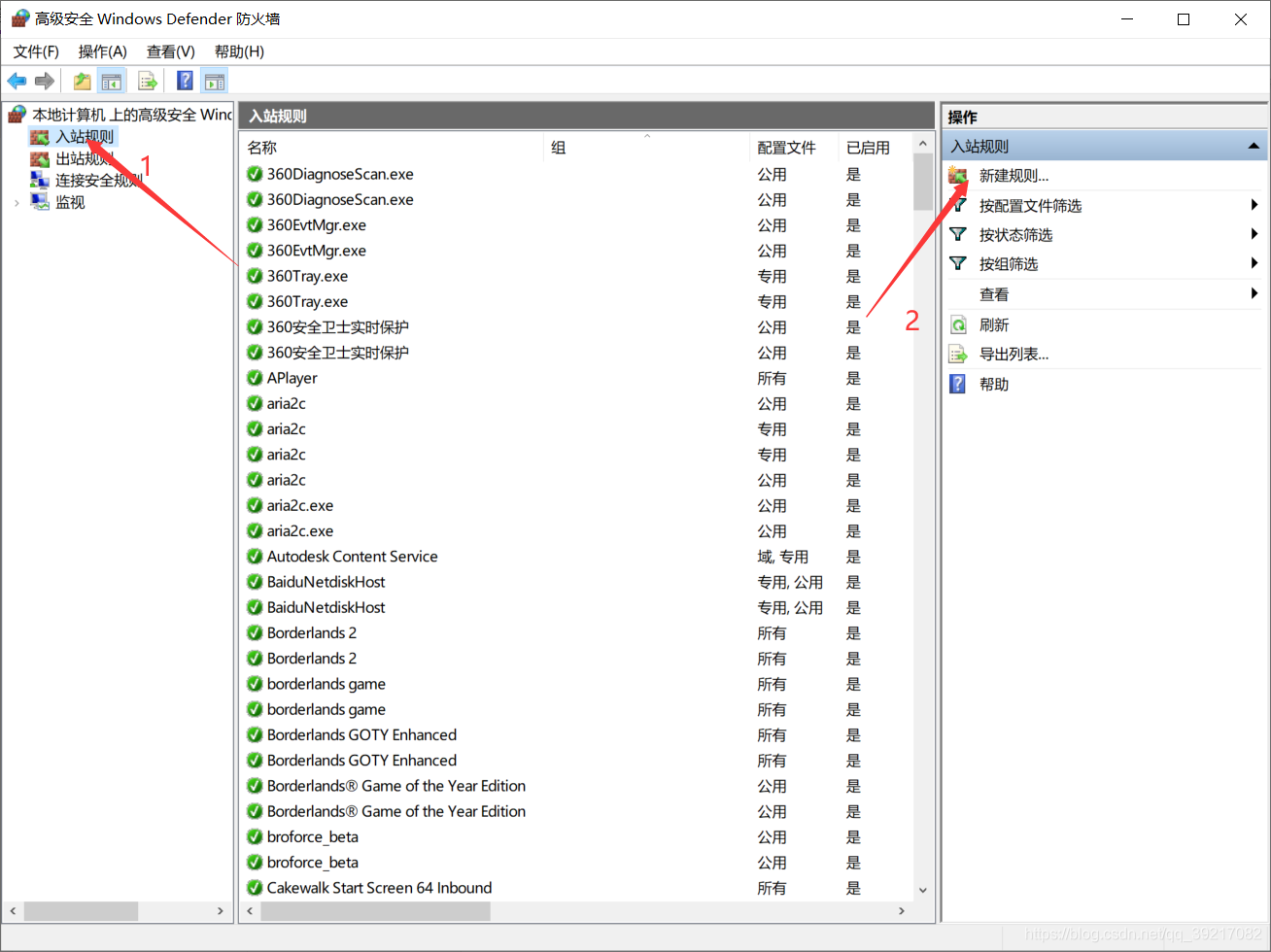The height and width of the screenshot is (952, 1271).
Task: Toggle the action pane toolbar icon
Action: coord(215,82)
